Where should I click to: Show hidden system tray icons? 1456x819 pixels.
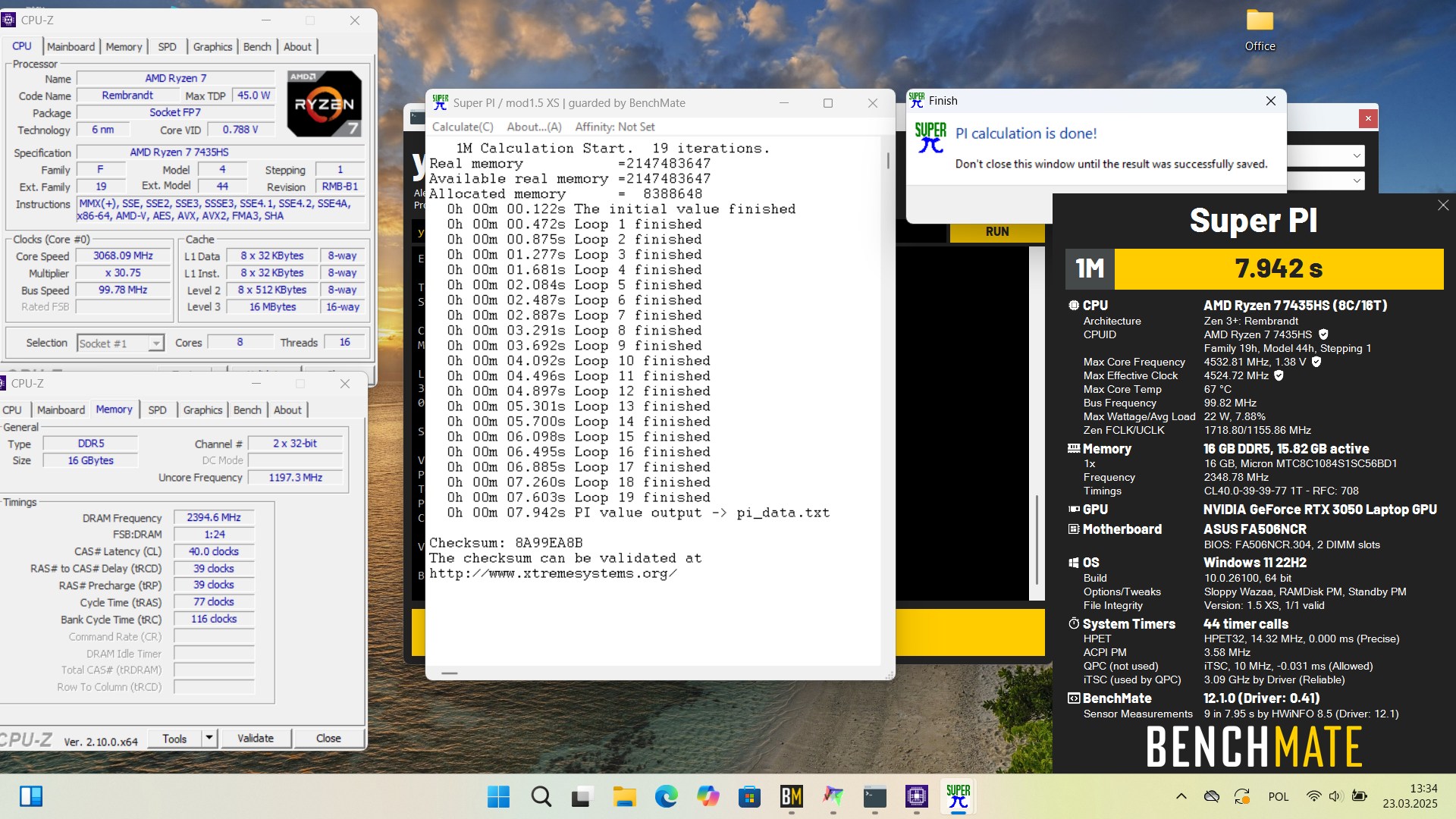coord(1181,796)
